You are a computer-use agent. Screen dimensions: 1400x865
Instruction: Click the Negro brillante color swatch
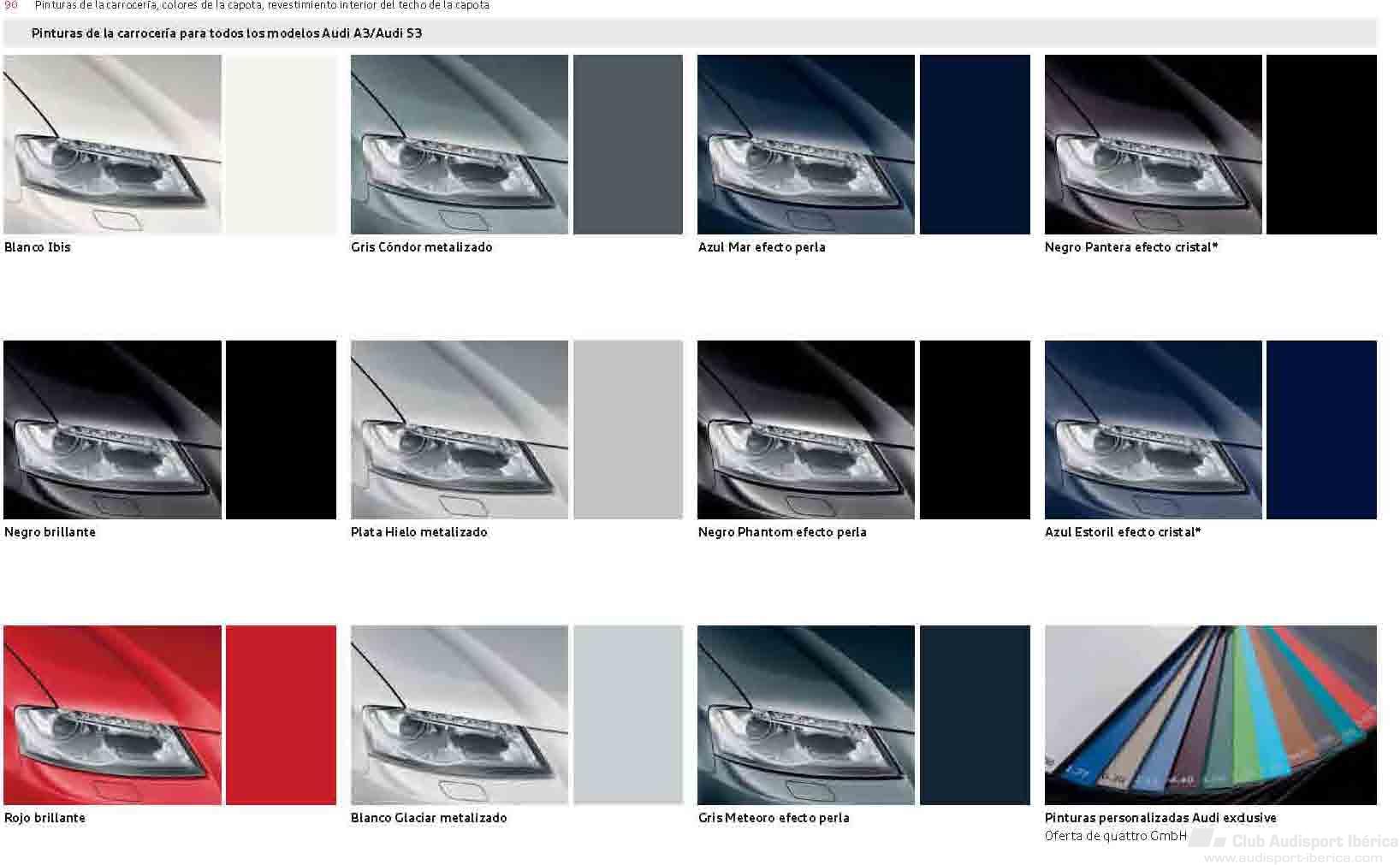[x=282, y=430]
